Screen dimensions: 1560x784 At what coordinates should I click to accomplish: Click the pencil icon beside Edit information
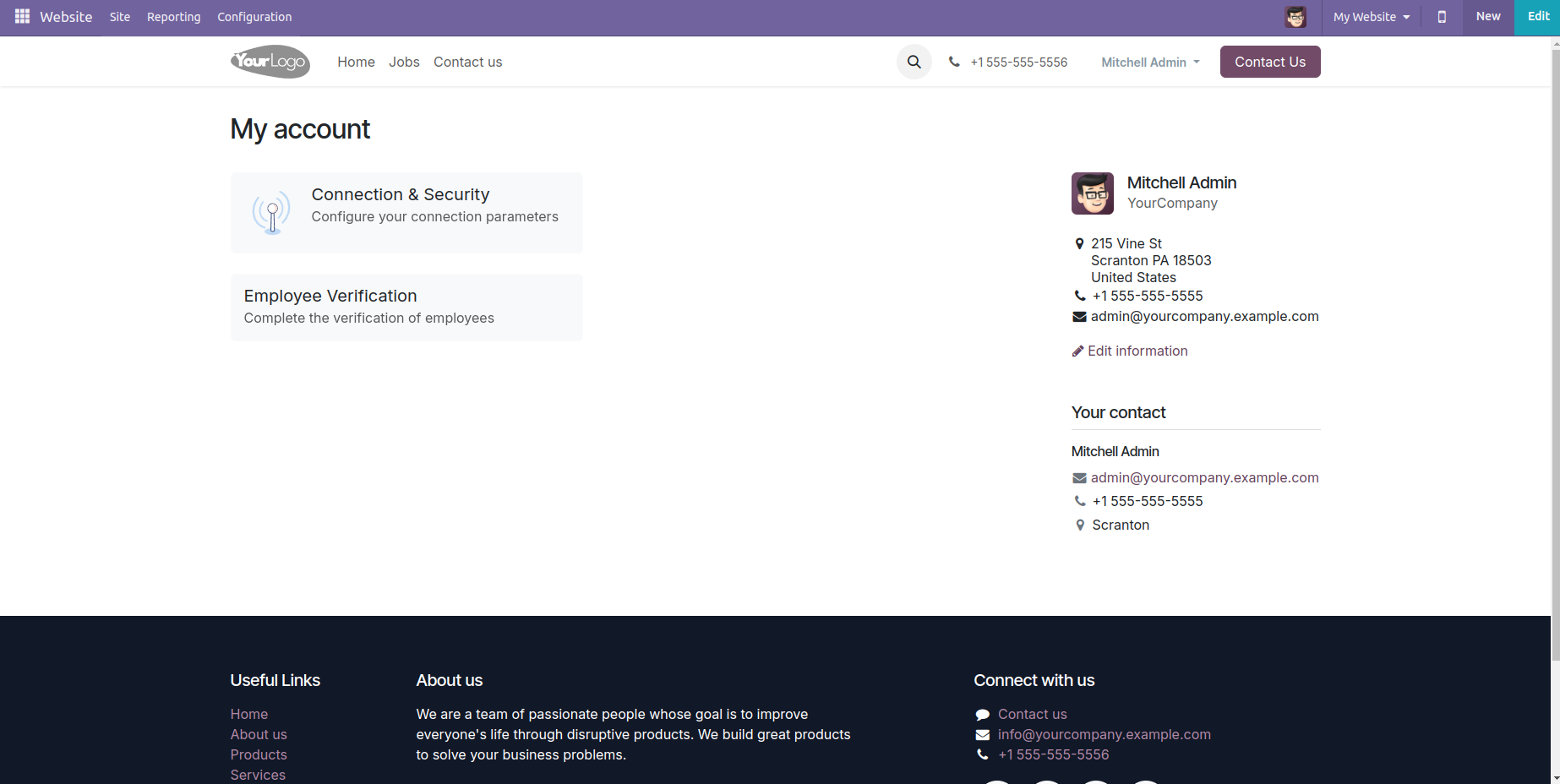tap(1077, 351)
